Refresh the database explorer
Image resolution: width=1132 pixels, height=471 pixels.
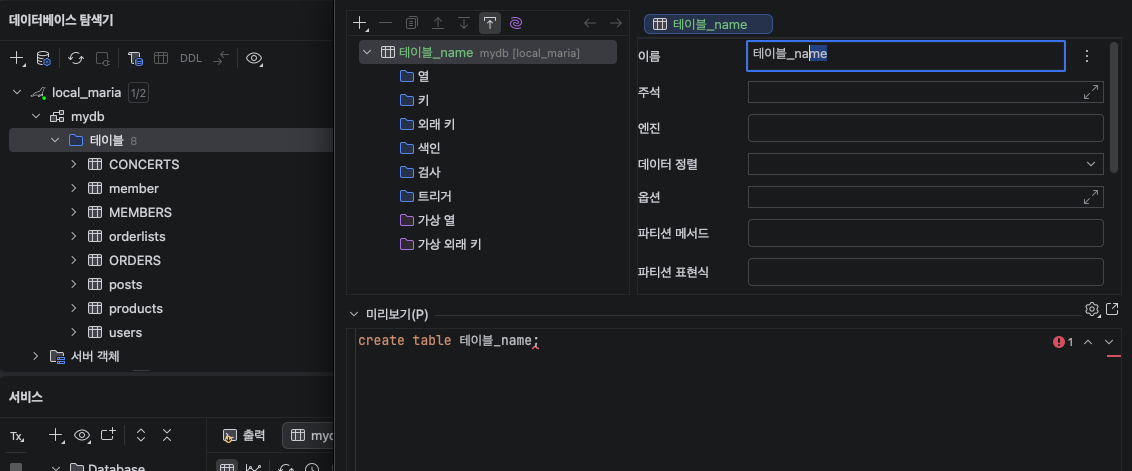pos(76,59)
